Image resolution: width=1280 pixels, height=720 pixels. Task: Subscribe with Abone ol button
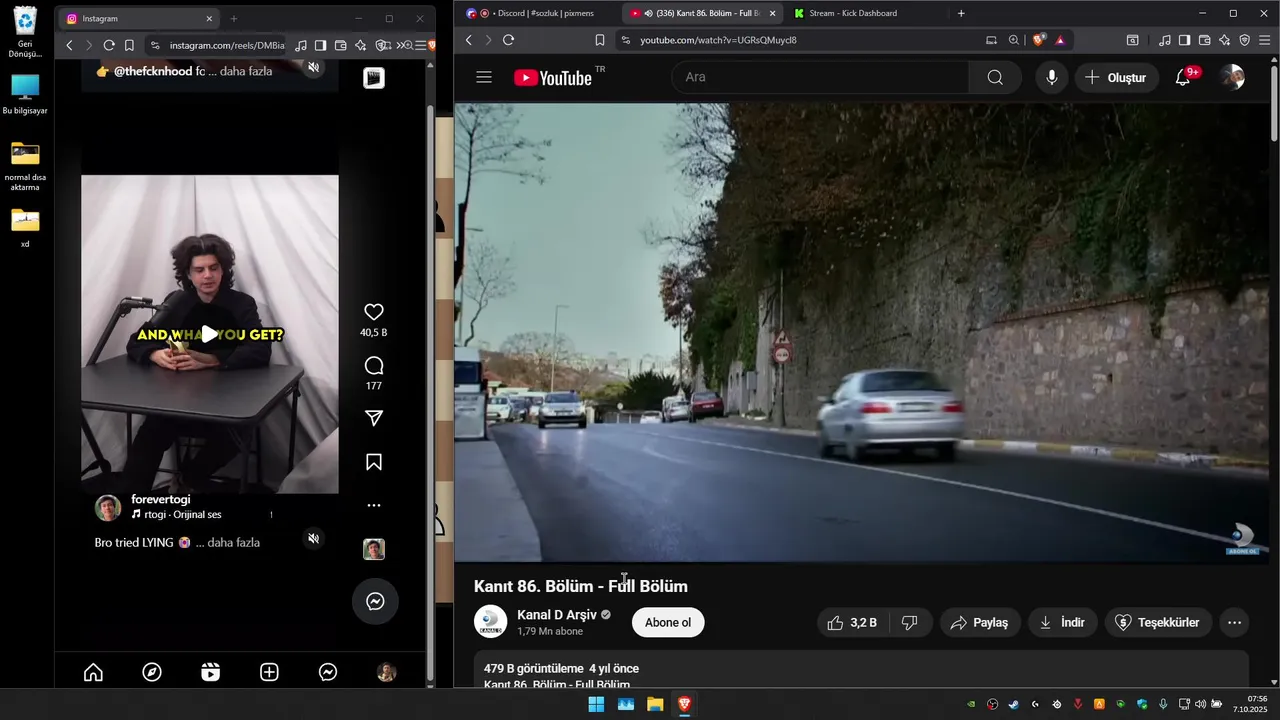[668, 622]
